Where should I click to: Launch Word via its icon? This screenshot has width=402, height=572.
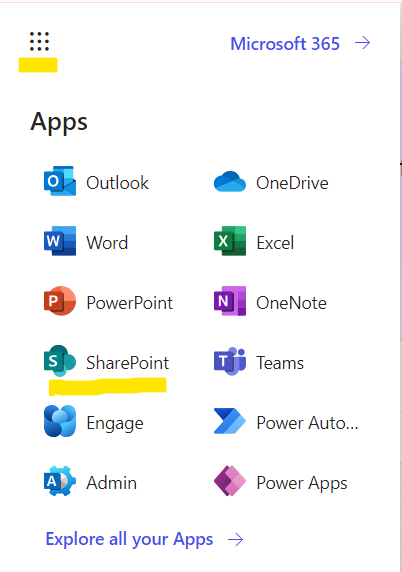60,241
